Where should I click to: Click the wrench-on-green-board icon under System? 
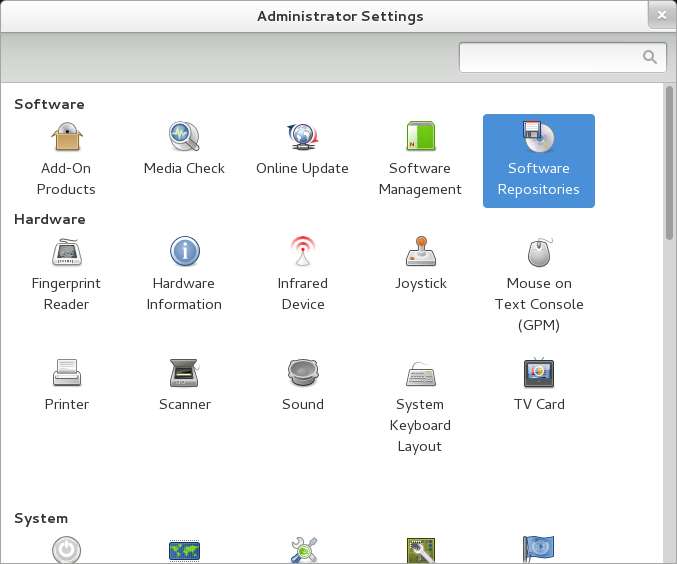pyautogui.click(x=421, y=550)
